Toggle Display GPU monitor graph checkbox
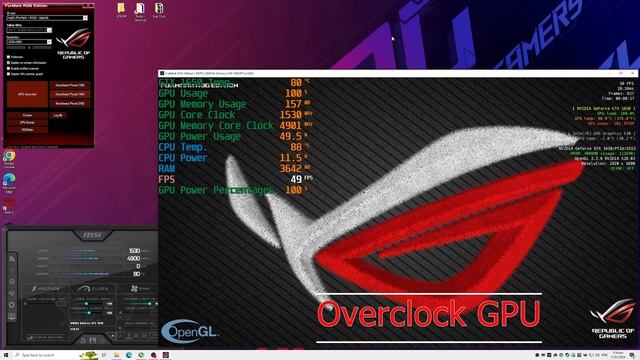640x360 pixels. pos(8,74)
